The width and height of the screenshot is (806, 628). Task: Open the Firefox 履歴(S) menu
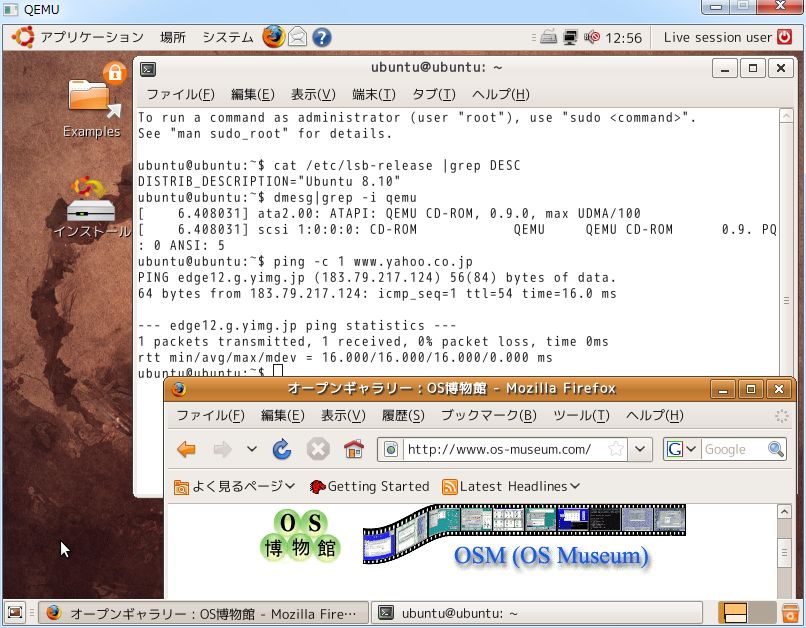[403, 415]
